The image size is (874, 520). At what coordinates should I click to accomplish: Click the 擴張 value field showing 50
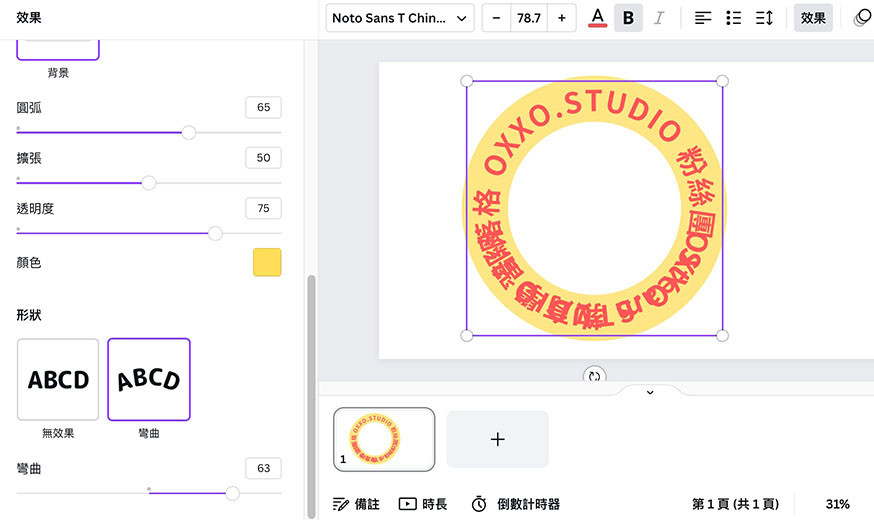pyautogui.click(x=263, y=158)
